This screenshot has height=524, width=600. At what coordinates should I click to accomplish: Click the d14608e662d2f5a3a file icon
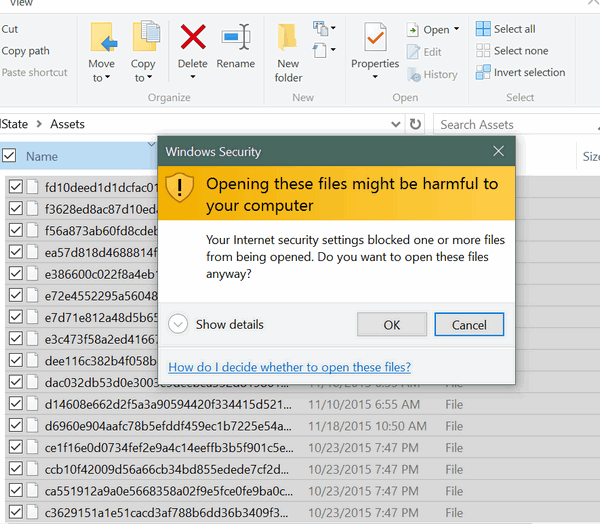coord(33,403)
